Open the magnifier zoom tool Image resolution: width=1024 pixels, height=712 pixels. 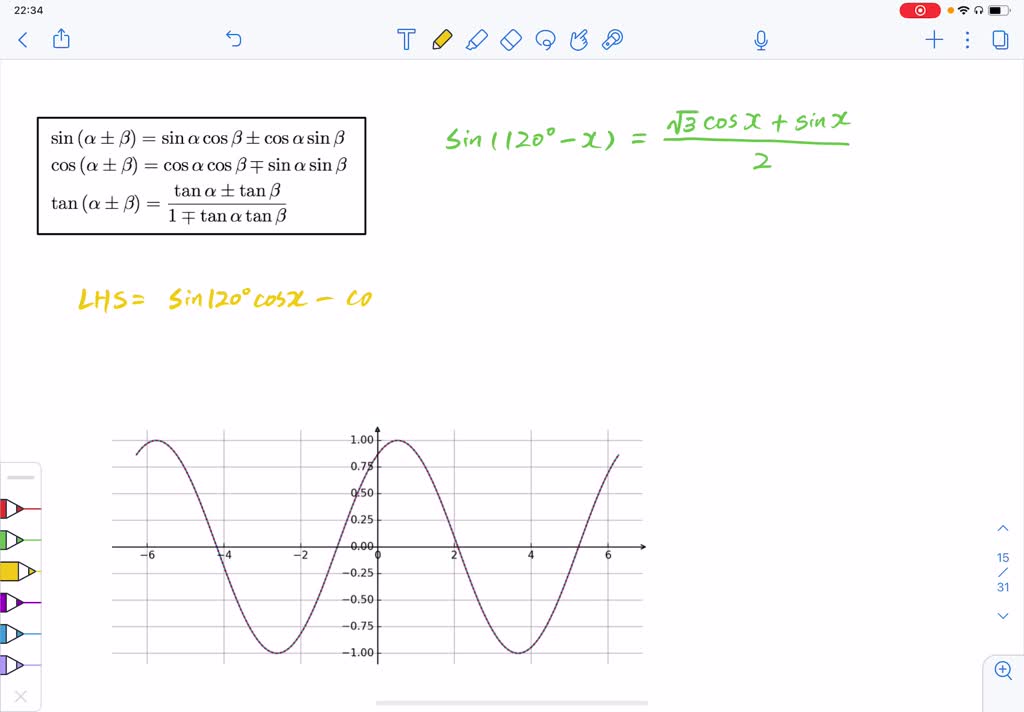(x=1003, y=671)
